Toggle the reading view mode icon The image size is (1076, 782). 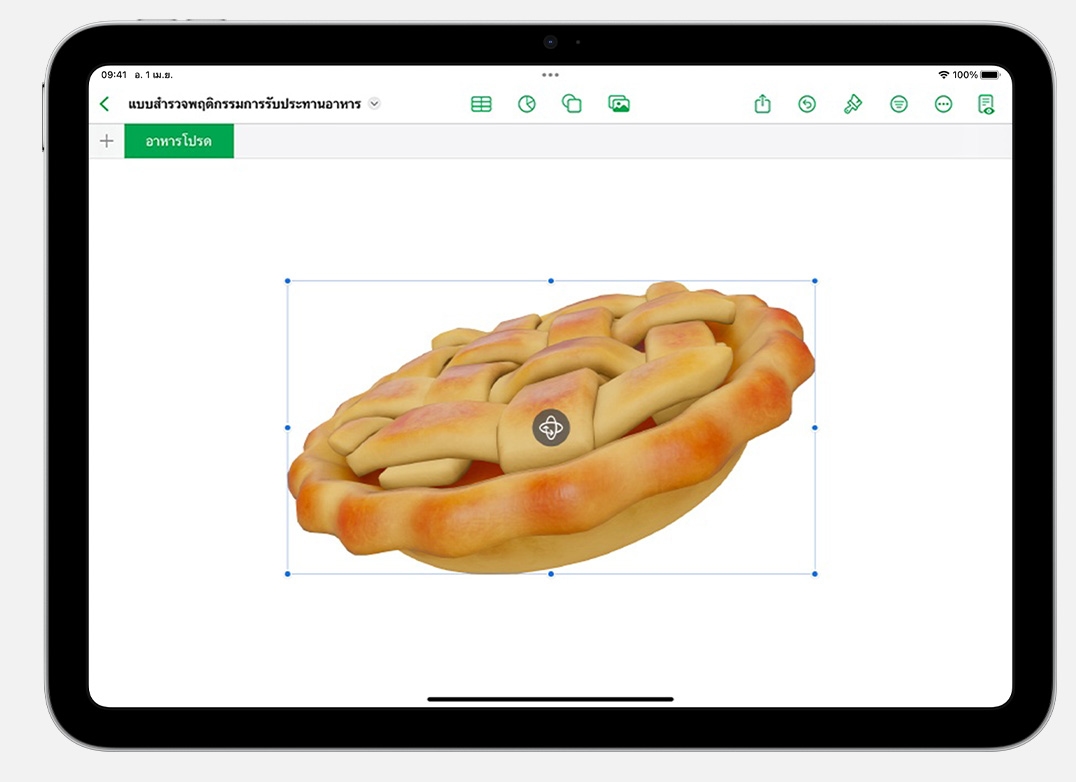point(986,104)
